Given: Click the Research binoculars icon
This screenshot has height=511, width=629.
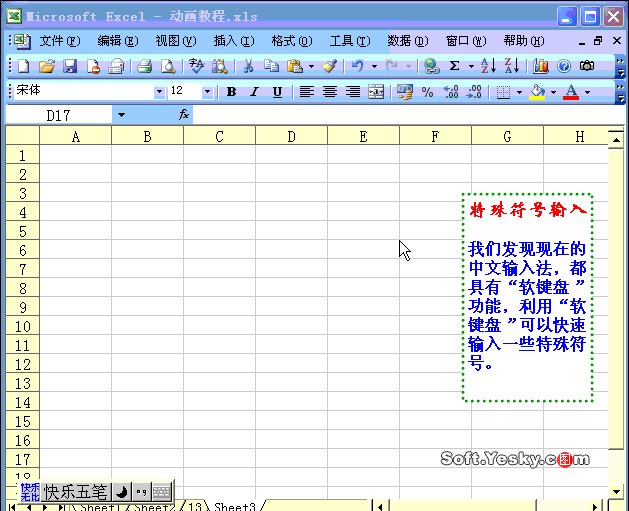Looking at the screenshot, I should pos(219,66).
